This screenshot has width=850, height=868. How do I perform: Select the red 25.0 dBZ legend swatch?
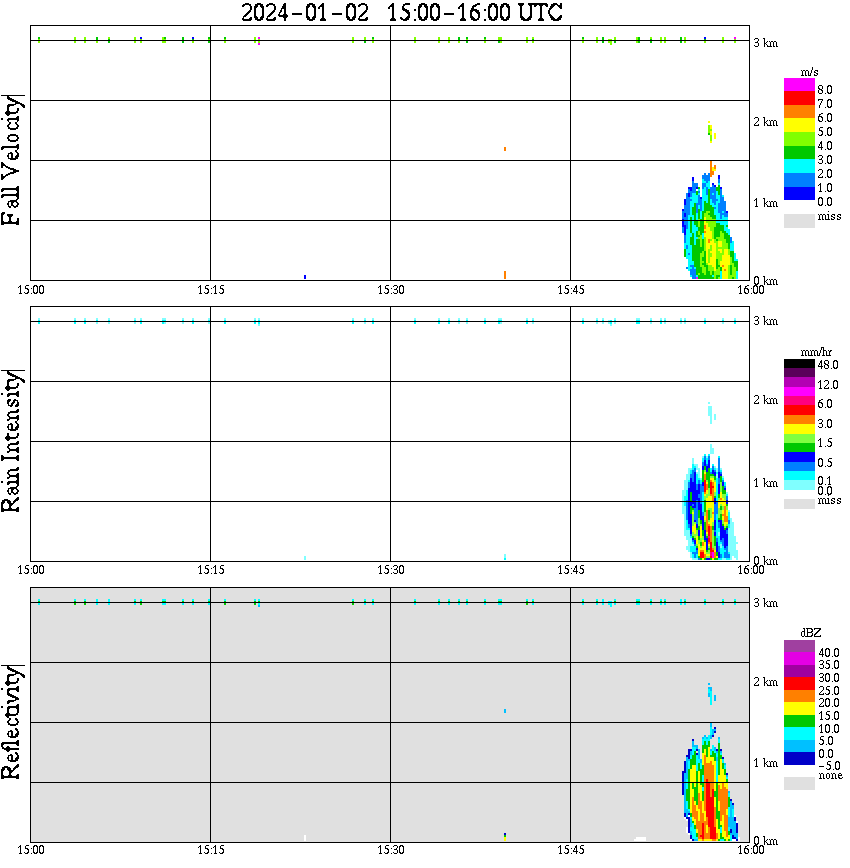(x=799, y=684)
